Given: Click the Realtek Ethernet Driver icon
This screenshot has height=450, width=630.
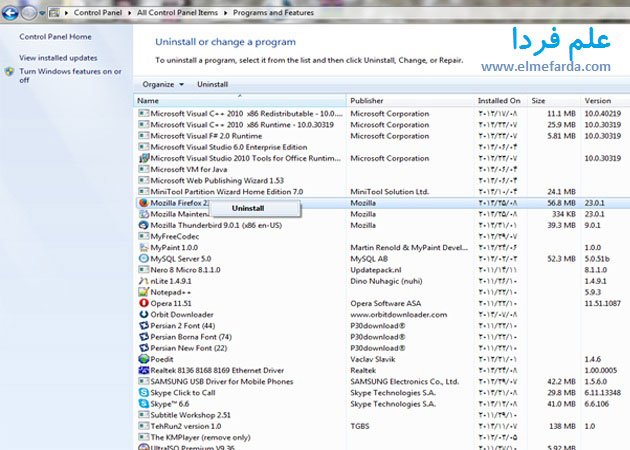Looking at the screenshot, I should [143, 370].
